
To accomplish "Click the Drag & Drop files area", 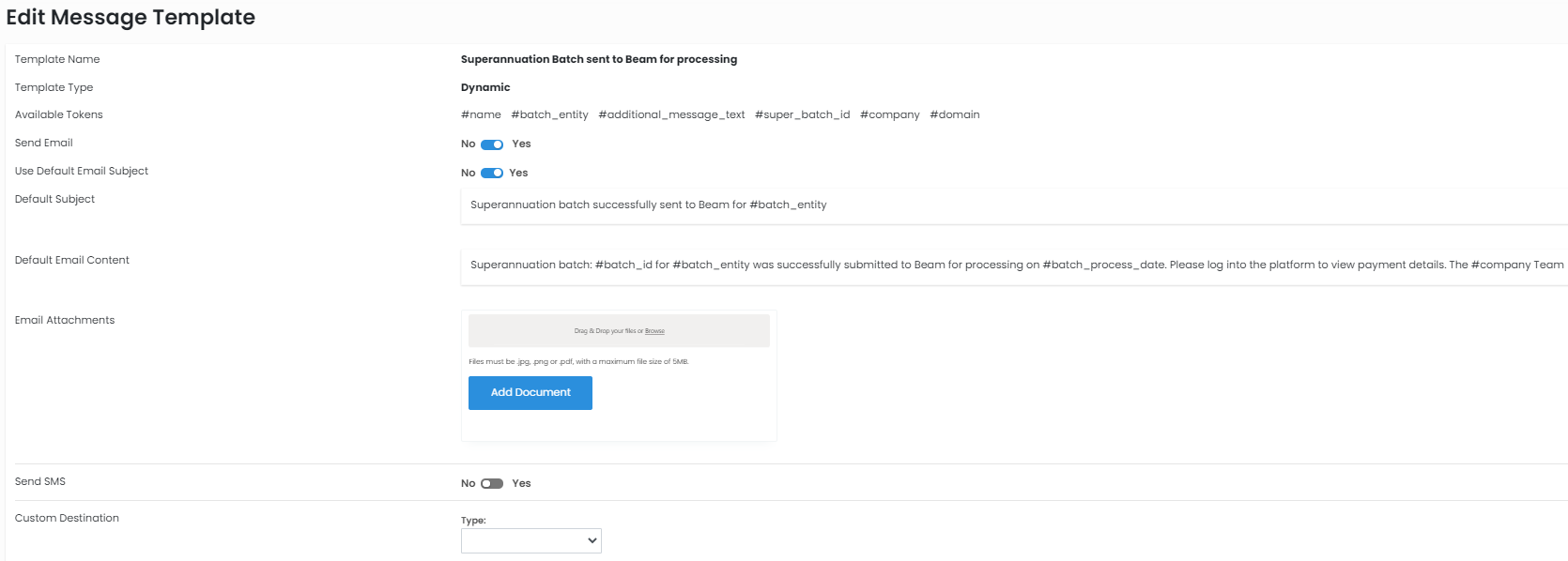I will [563, 331].
